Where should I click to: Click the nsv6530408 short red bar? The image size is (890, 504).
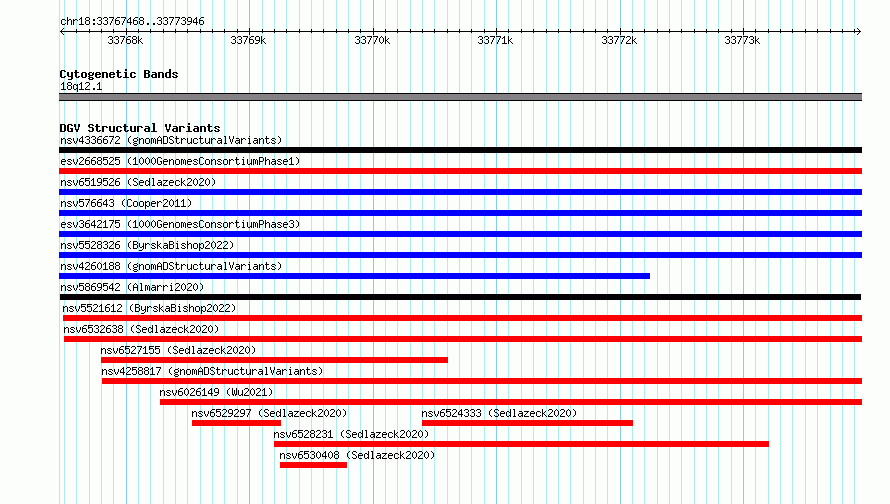click(x=313, y=465)
